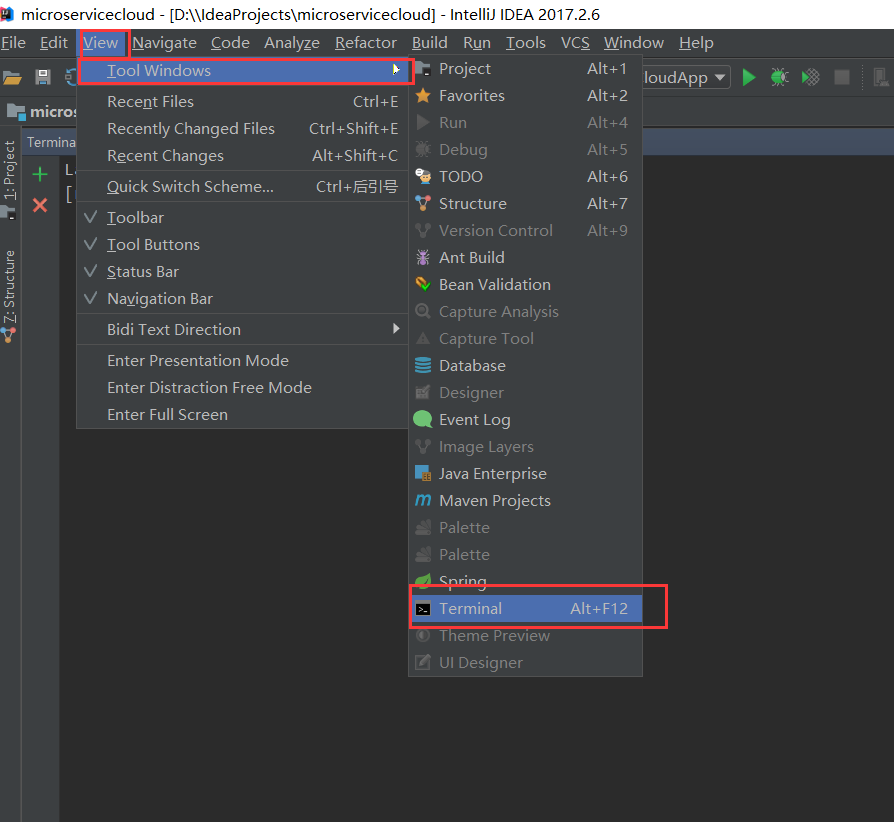Click the Run with Coverage icon

(810, 77)
